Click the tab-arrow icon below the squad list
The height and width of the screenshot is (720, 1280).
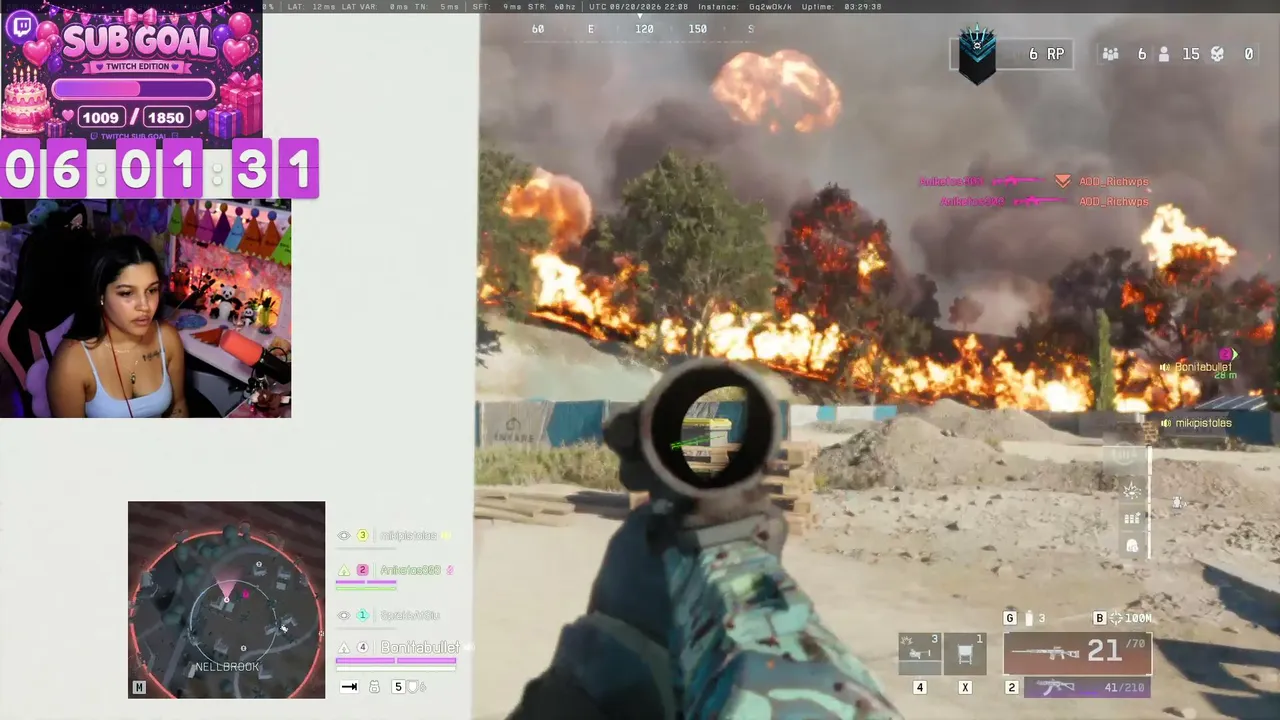350,687
